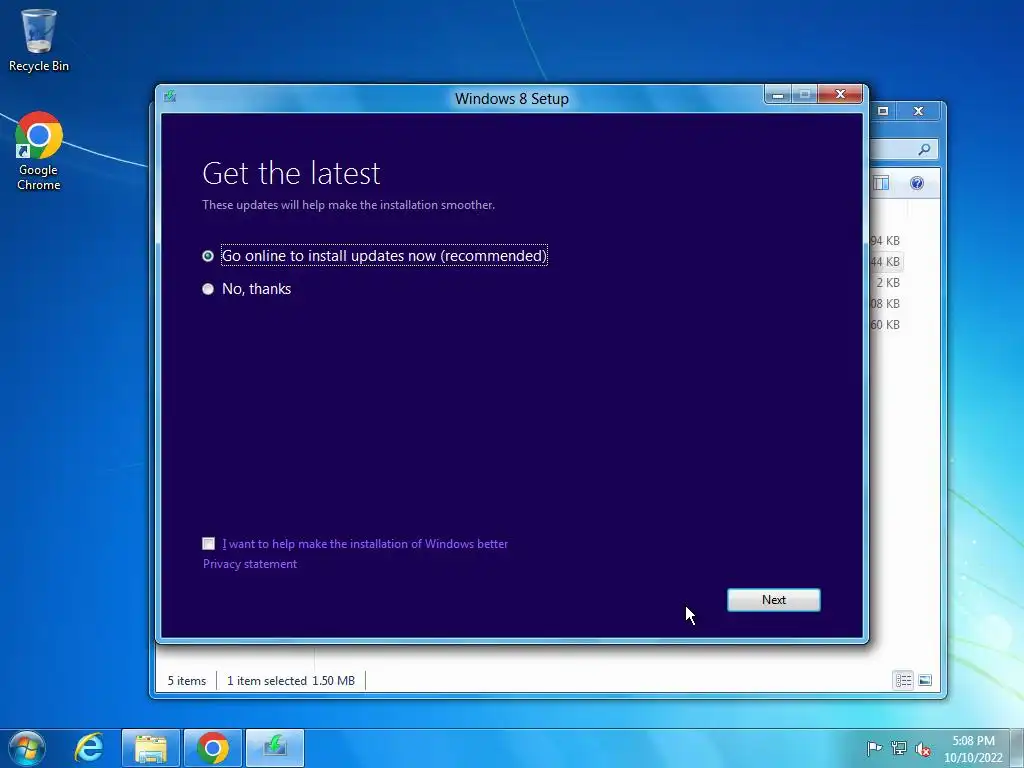Select the Explorer file row sized 2 KB

pyautogui.click(x=886, y=283)
